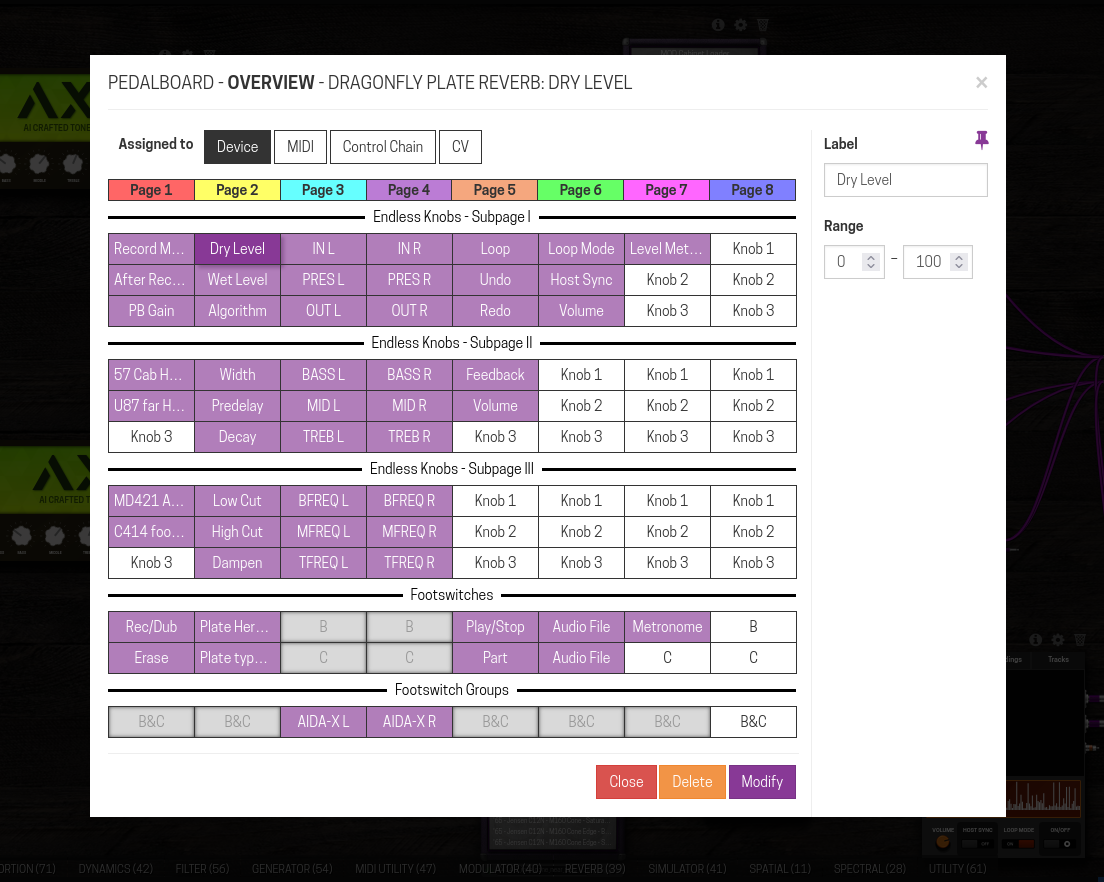Viewport: 1104px width, 882px height.
Task: Select the Page 4 header
Action: click(409, 190)
